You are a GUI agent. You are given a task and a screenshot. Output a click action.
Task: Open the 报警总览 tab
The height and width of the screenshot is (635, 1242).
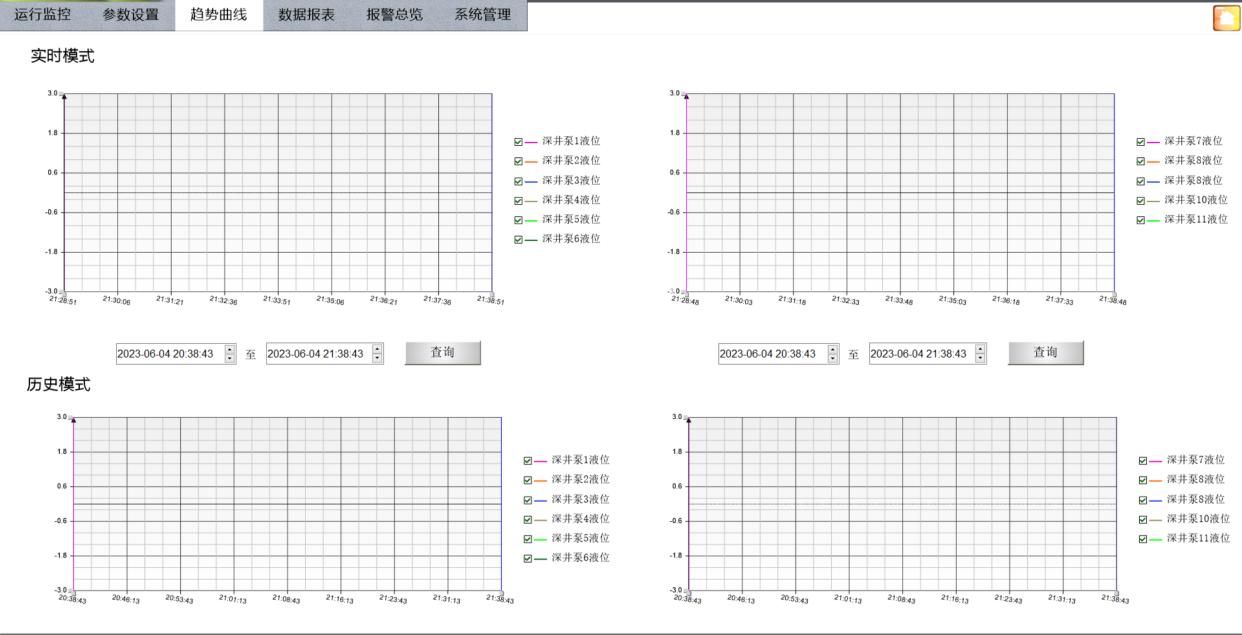[394, 15]
